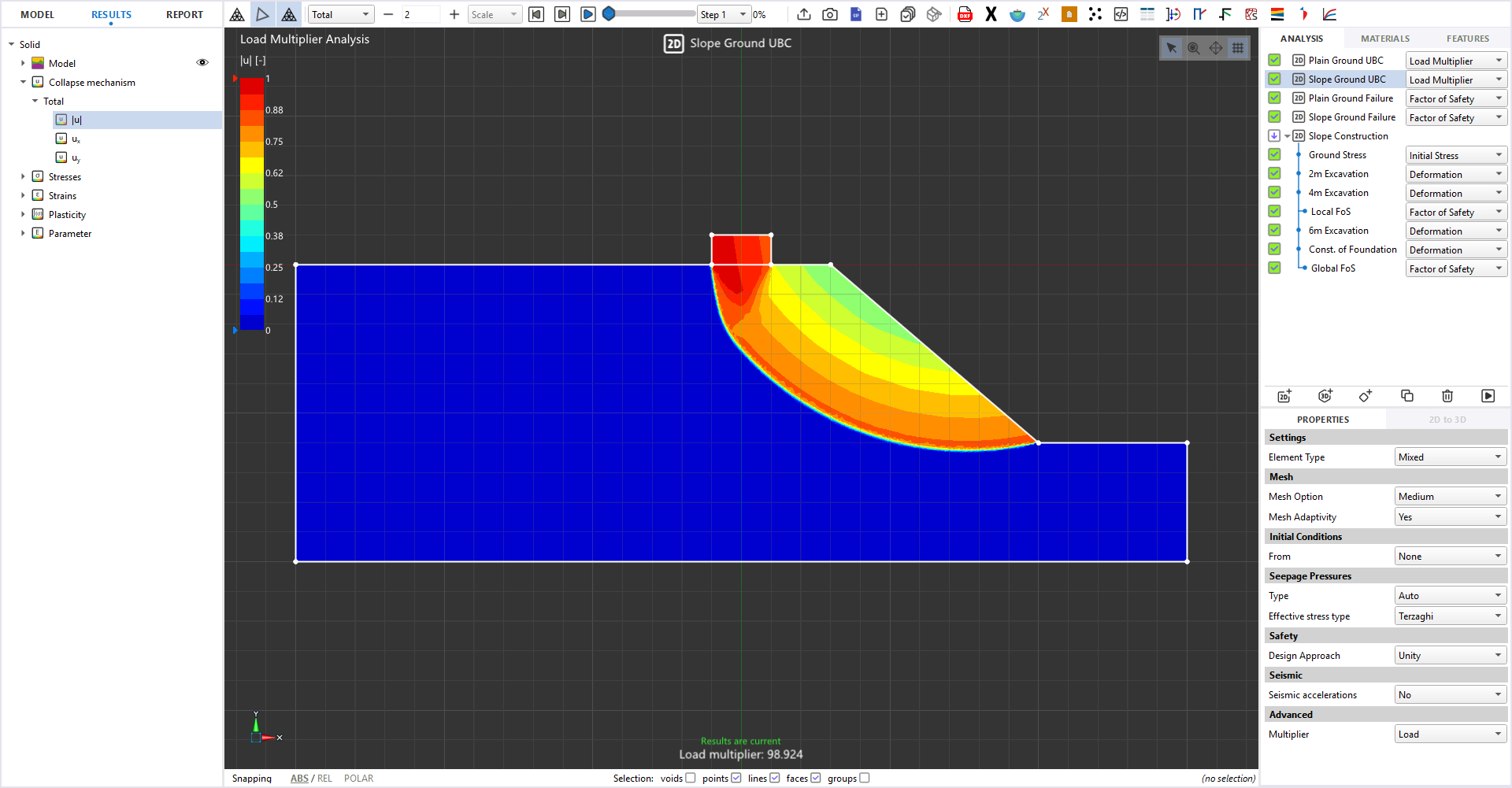Screen dimensions: 1512x788
Task: Click the step progress slider handle
Action: point(609,14)
